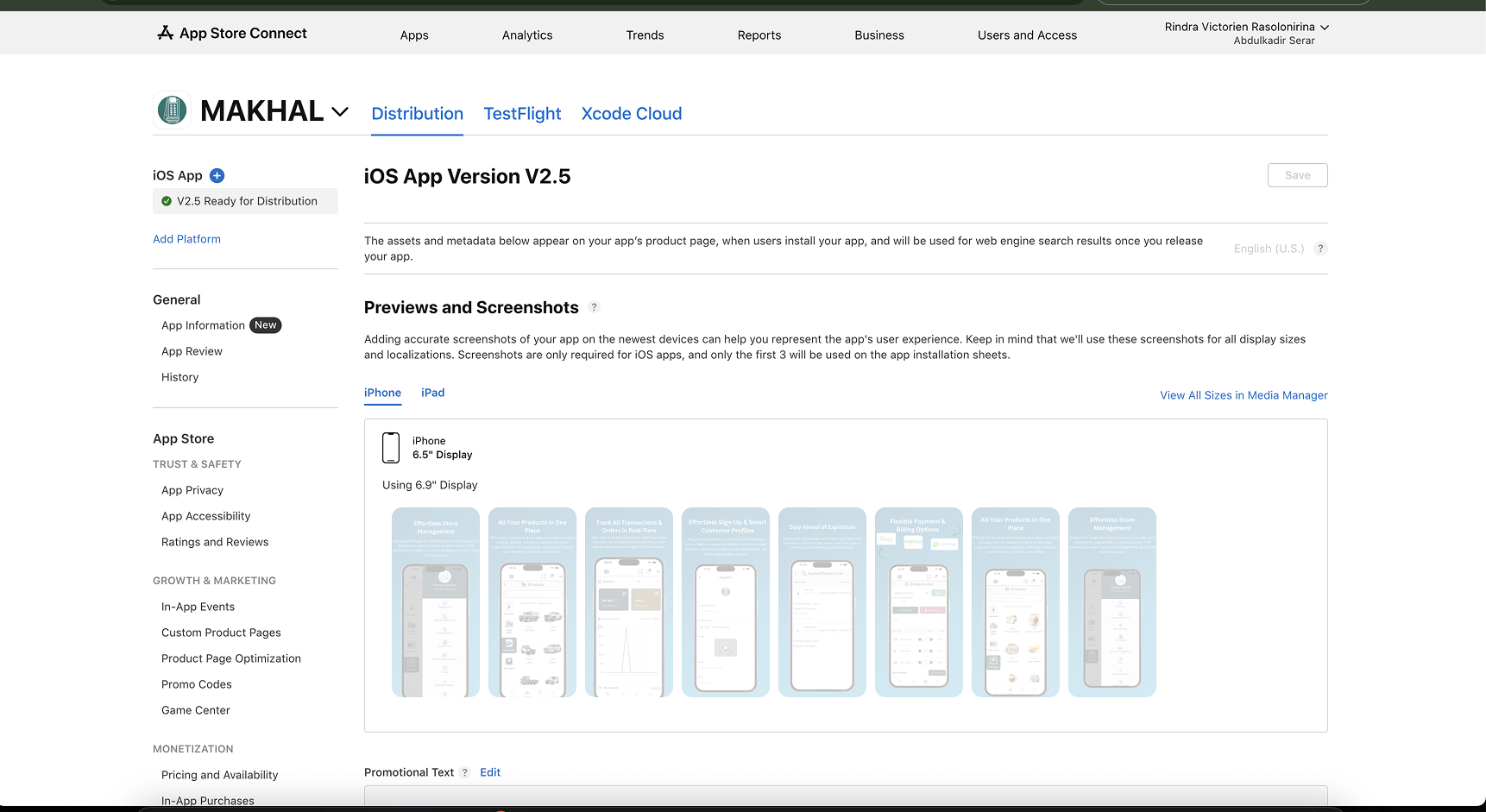Open History in sidebar

pyautogui.click(x=179, y=377)
